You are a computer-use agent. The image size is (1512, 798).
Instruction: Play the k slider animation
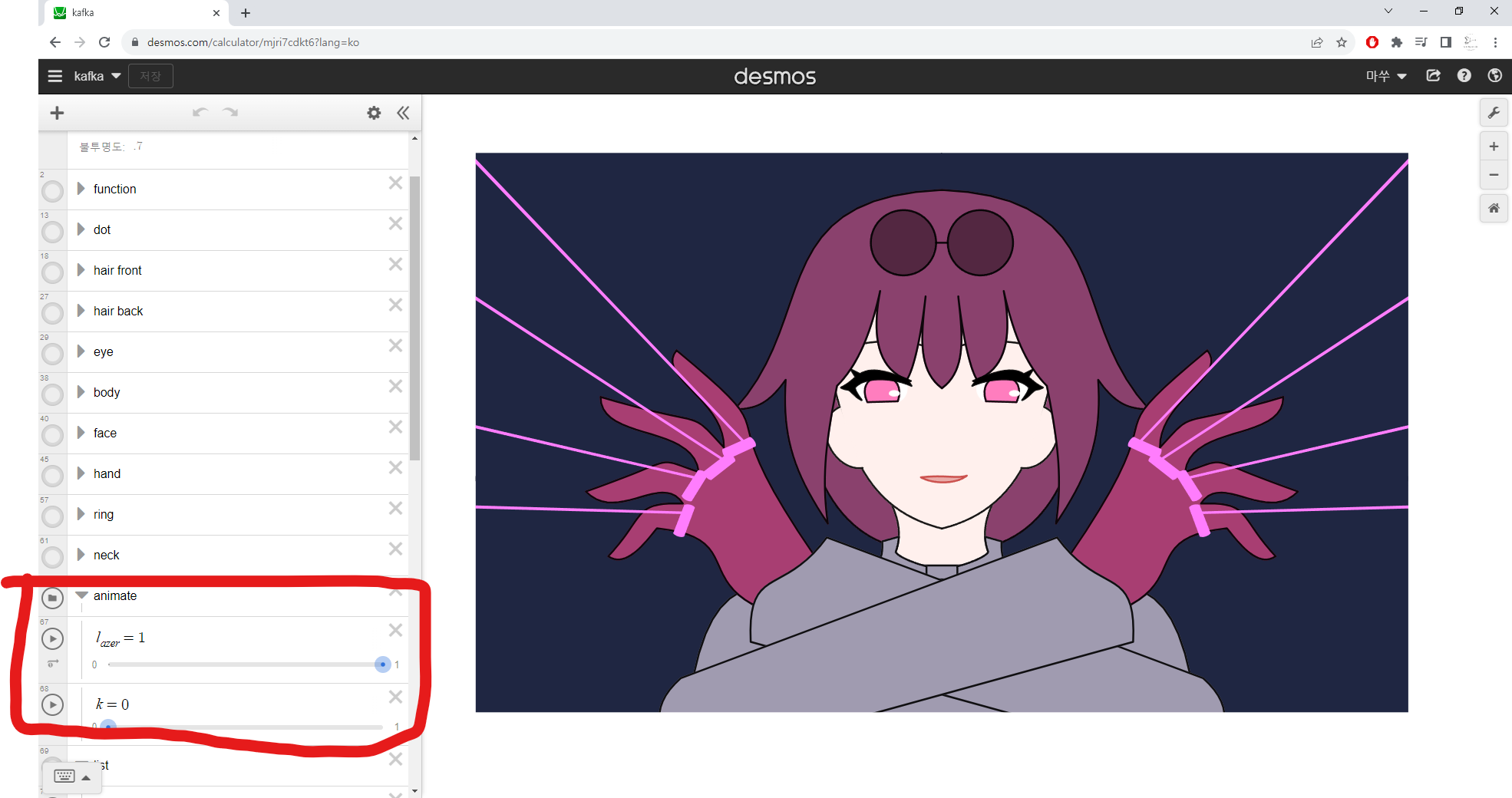(x=52, y=704)
